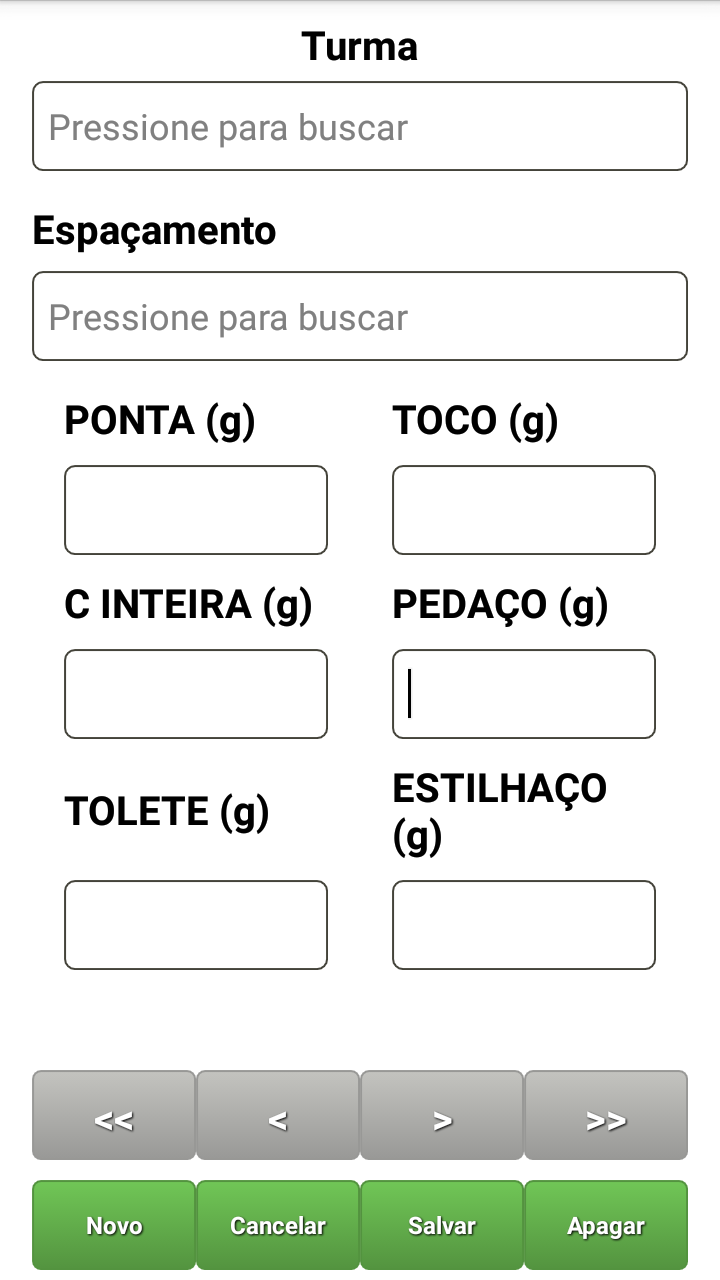Tap the Espaçamento label
Image resolution: width=720 pixels, height=1280 pixels.
[155, 231]
